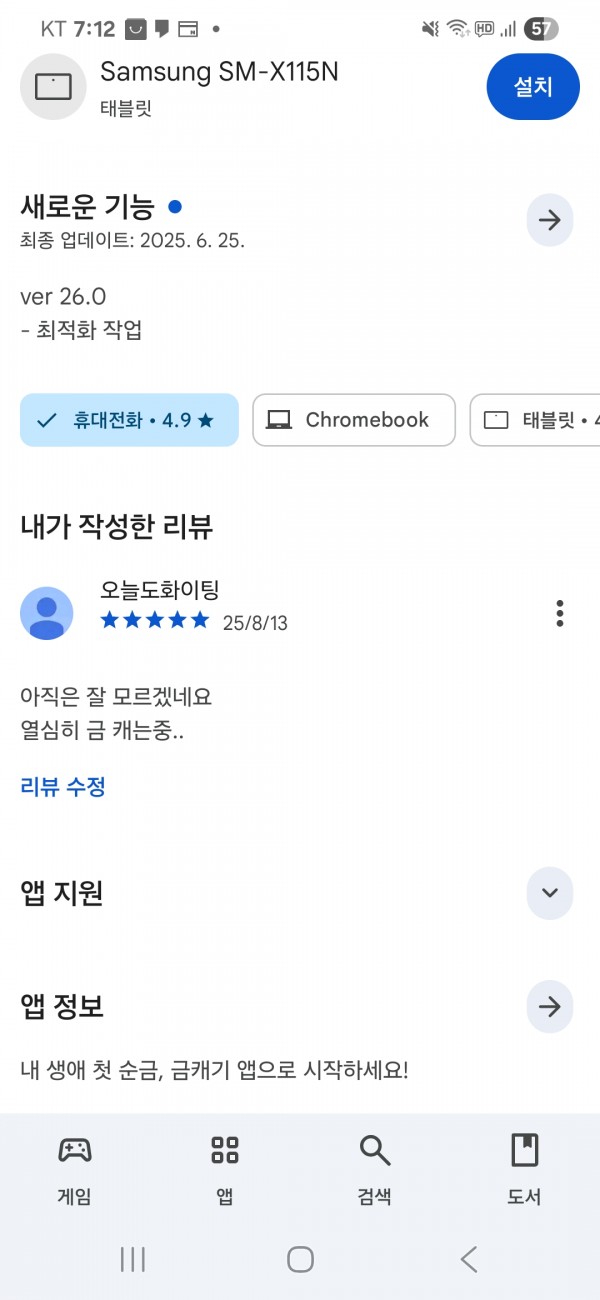Tap the five-star rating on my review
The height and width of the screenshot is (1300, 600).
tap(155, 621)
